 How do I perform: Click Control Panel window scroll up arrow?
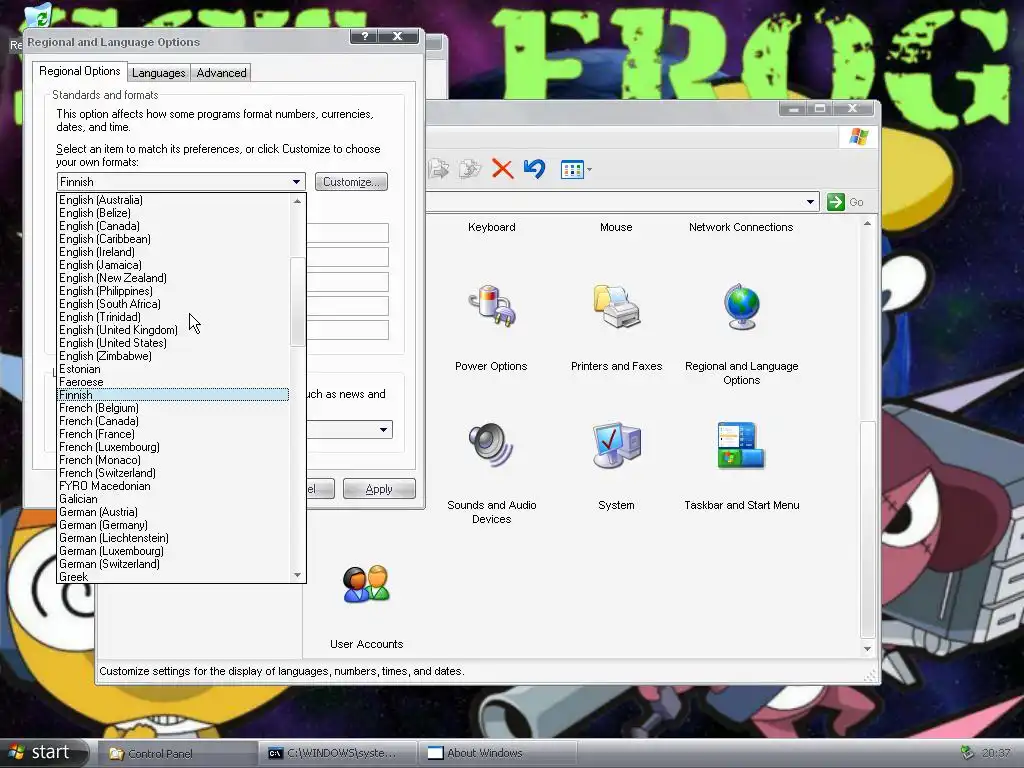[x=867, y=224]
